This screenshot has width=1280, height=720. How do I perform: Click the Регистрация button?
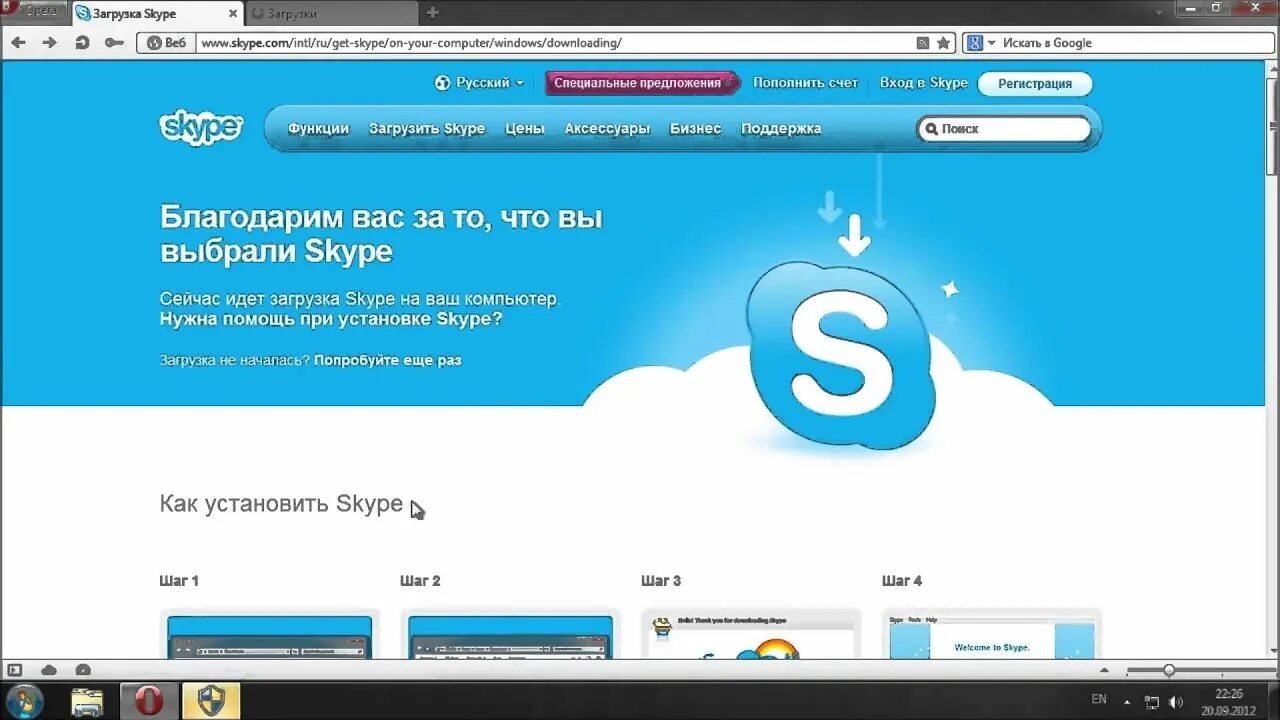[x=1035, y=84]
